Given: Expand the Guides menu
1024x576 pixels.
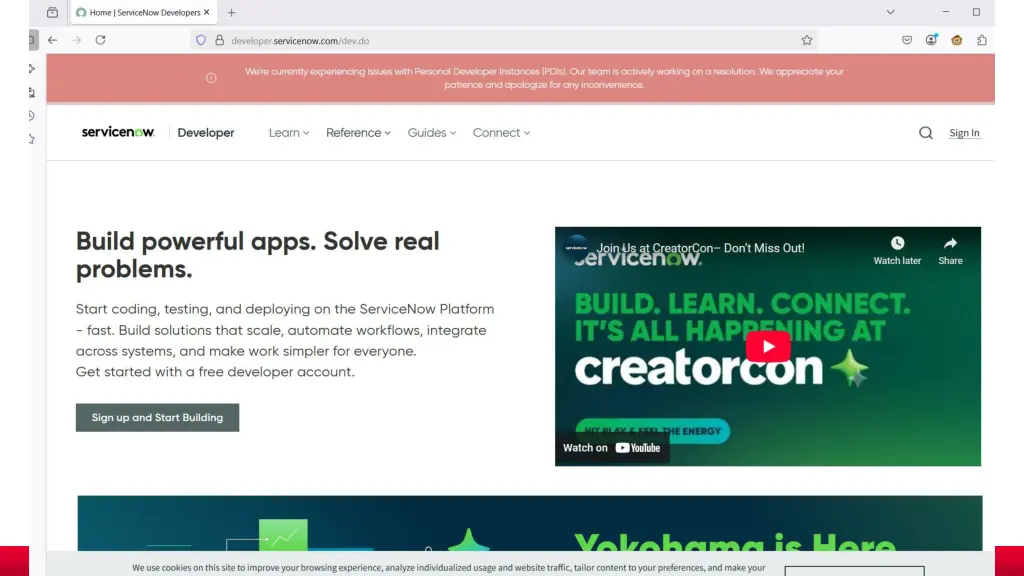Looking at the screenshot, I should 432,133.
